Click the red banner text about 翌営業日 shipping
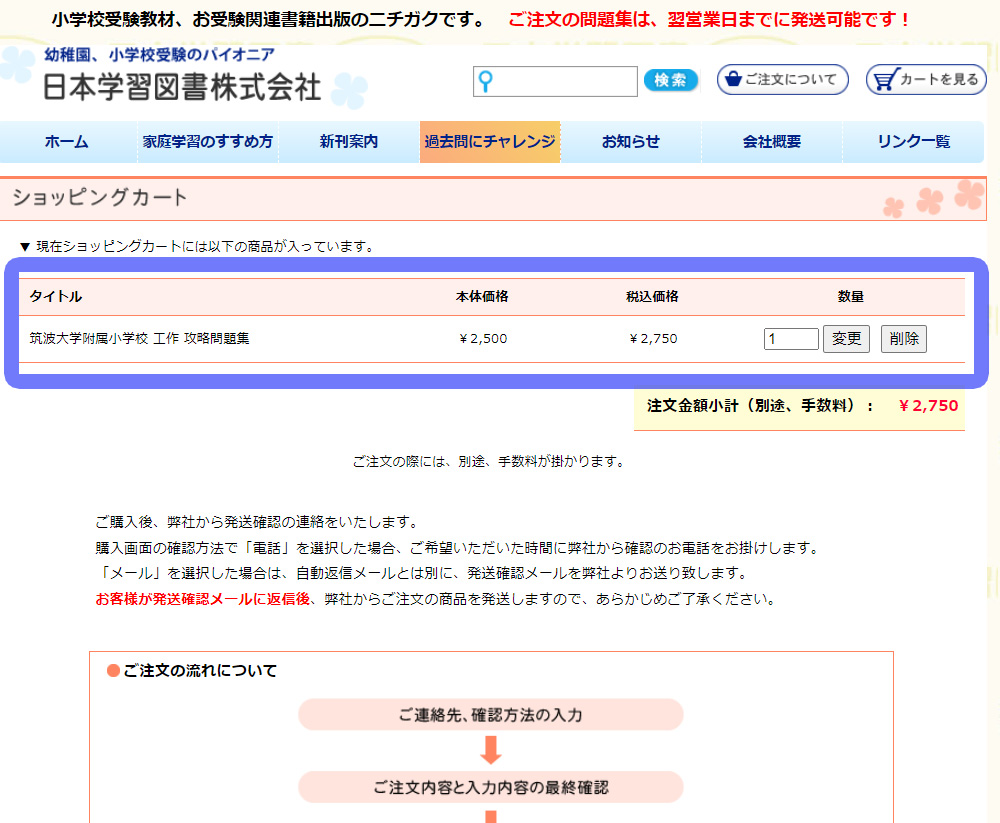 (710, 20)
